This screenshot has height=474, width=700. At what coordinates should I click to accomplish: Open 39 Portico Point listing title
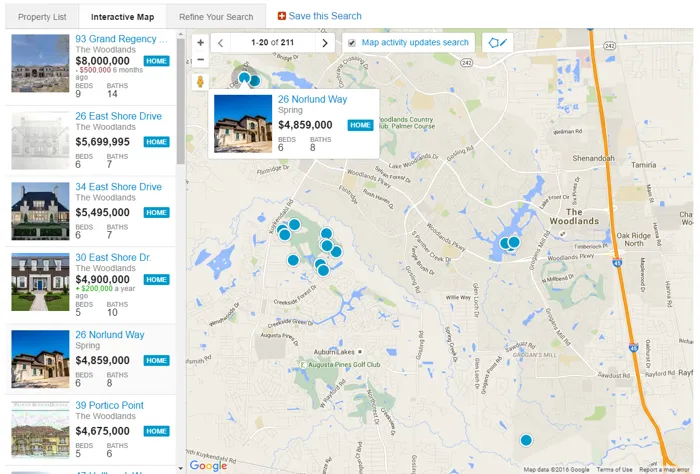click(x=109, y=405)
